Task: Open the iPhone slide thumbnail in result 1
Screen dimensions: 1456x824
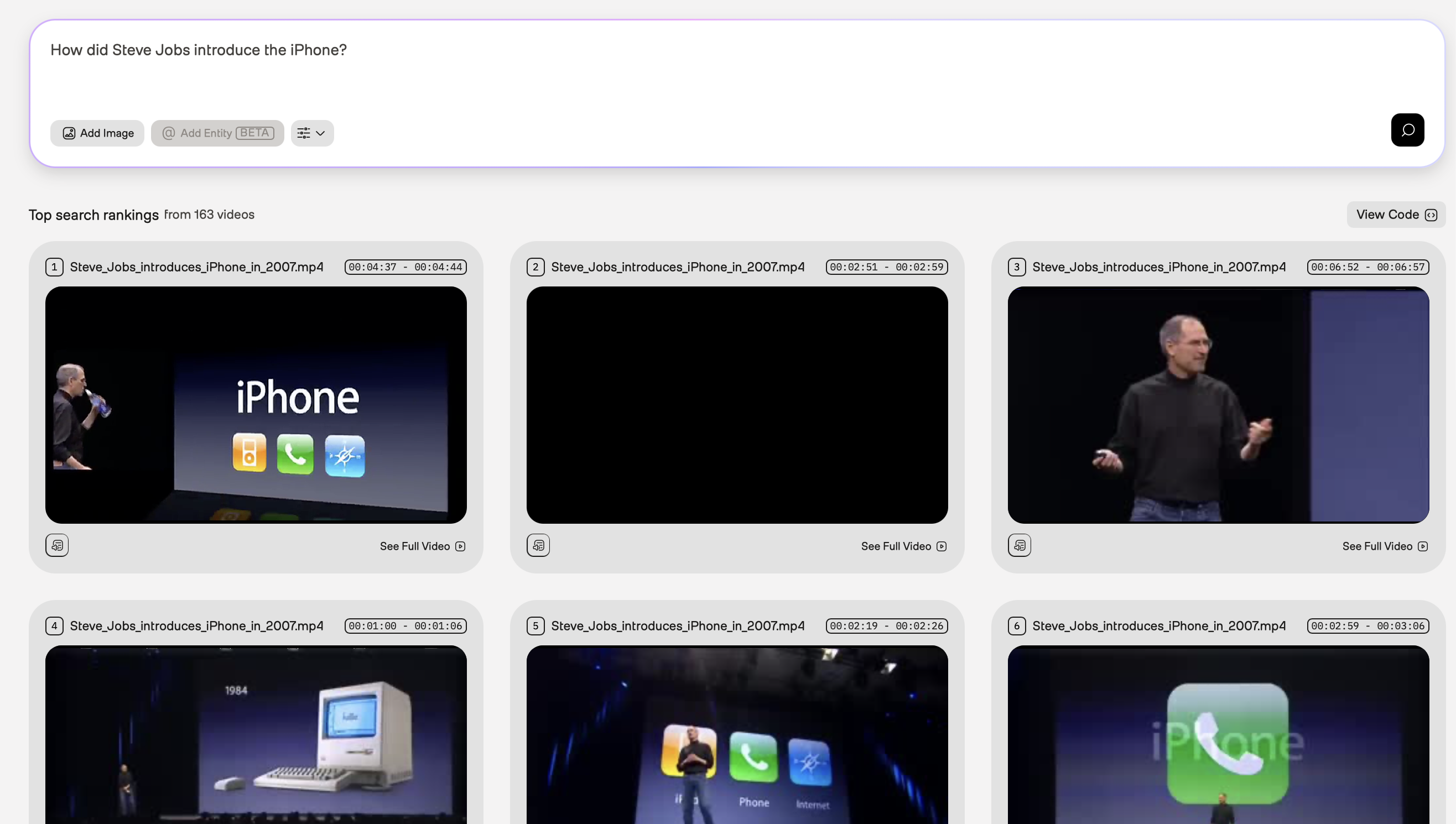Action: pyautogui.click(x=256, y=405)
